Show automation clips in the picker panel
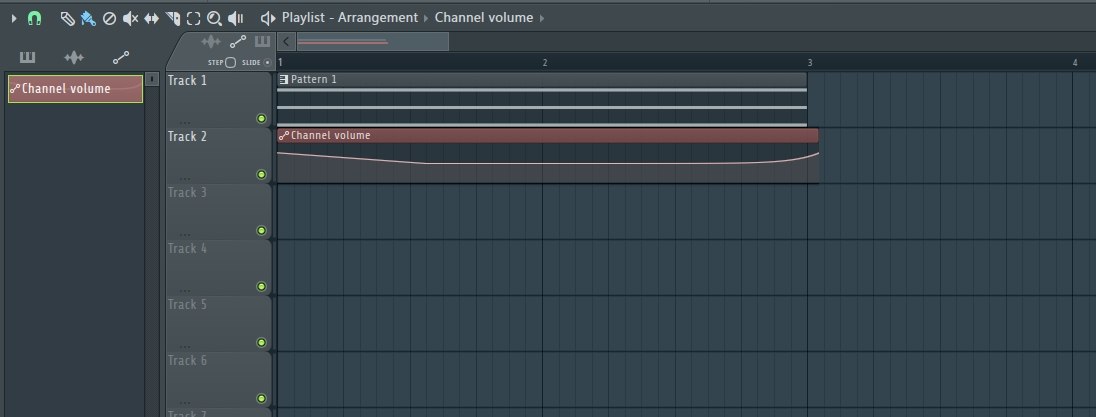 [x=121, y=57]
